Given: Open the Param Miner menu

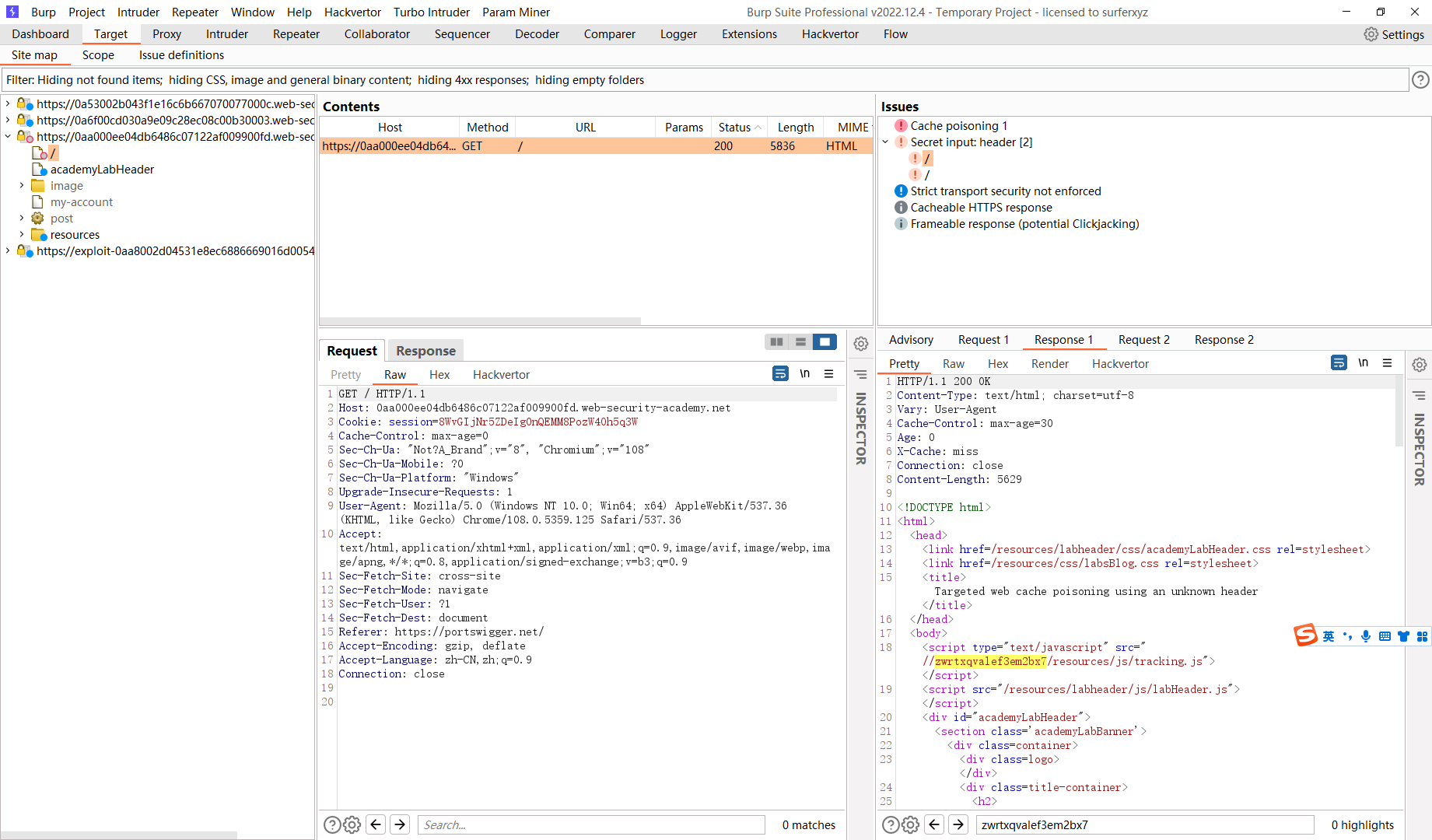Looking at the screenshot, I should (516, 12).
